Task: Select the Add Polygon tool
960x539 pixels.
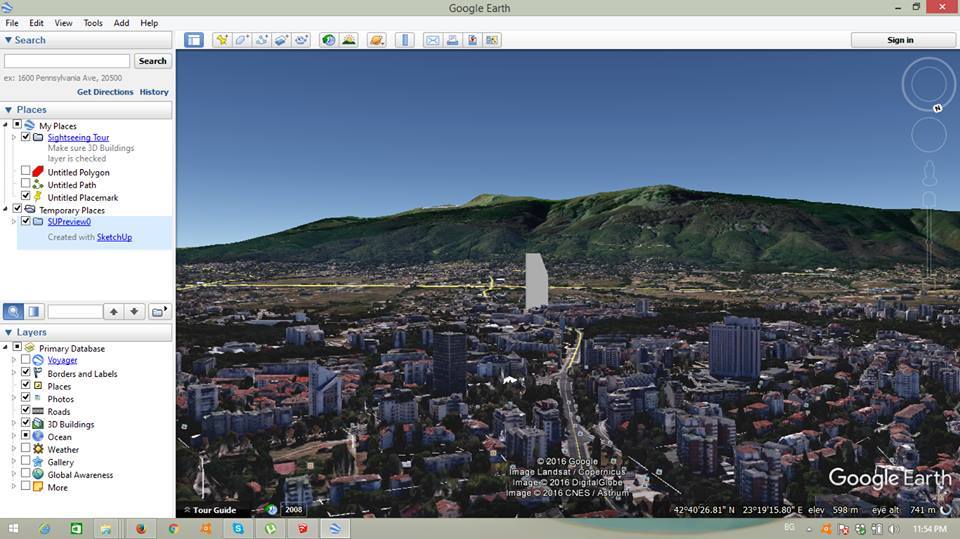Action: click(x=241, y=40)
